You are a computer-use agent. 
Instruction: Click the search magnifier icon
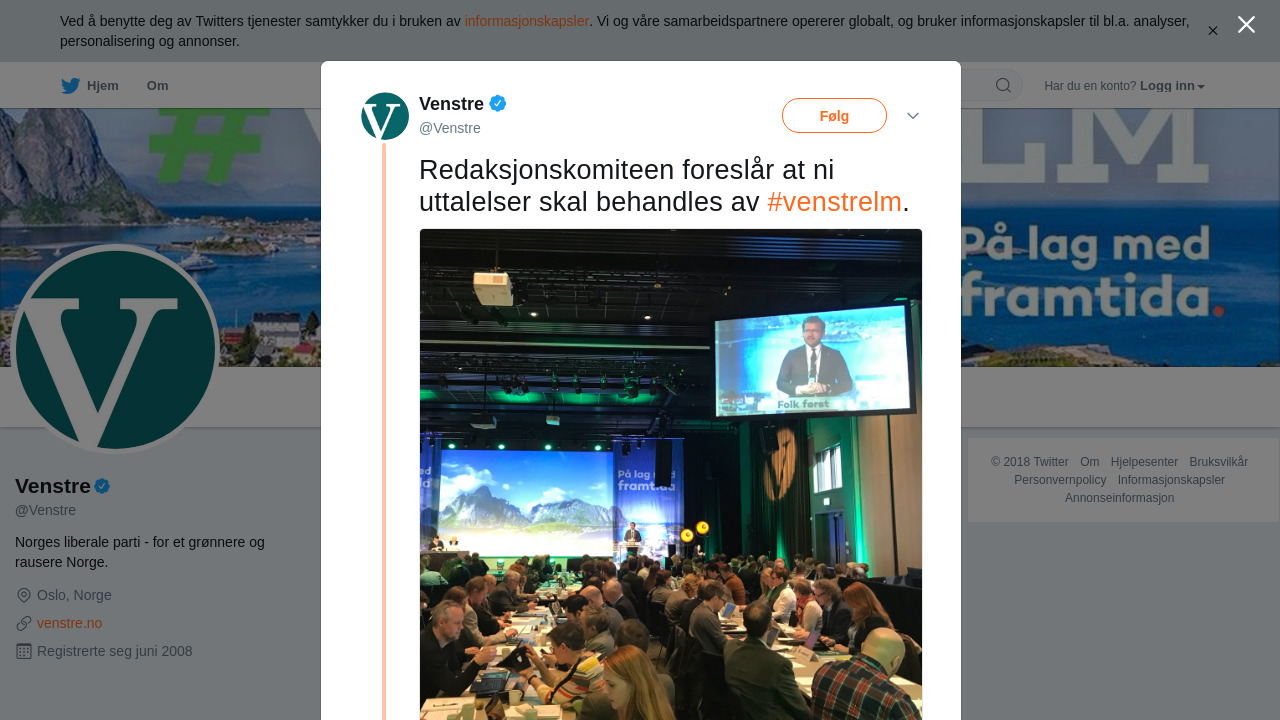[1003, 85]
